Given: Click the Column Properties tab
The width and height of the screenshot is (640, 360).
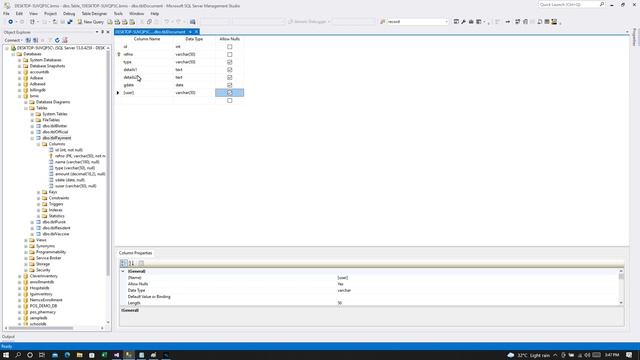Looking at the screenshot, I should 135,253.
